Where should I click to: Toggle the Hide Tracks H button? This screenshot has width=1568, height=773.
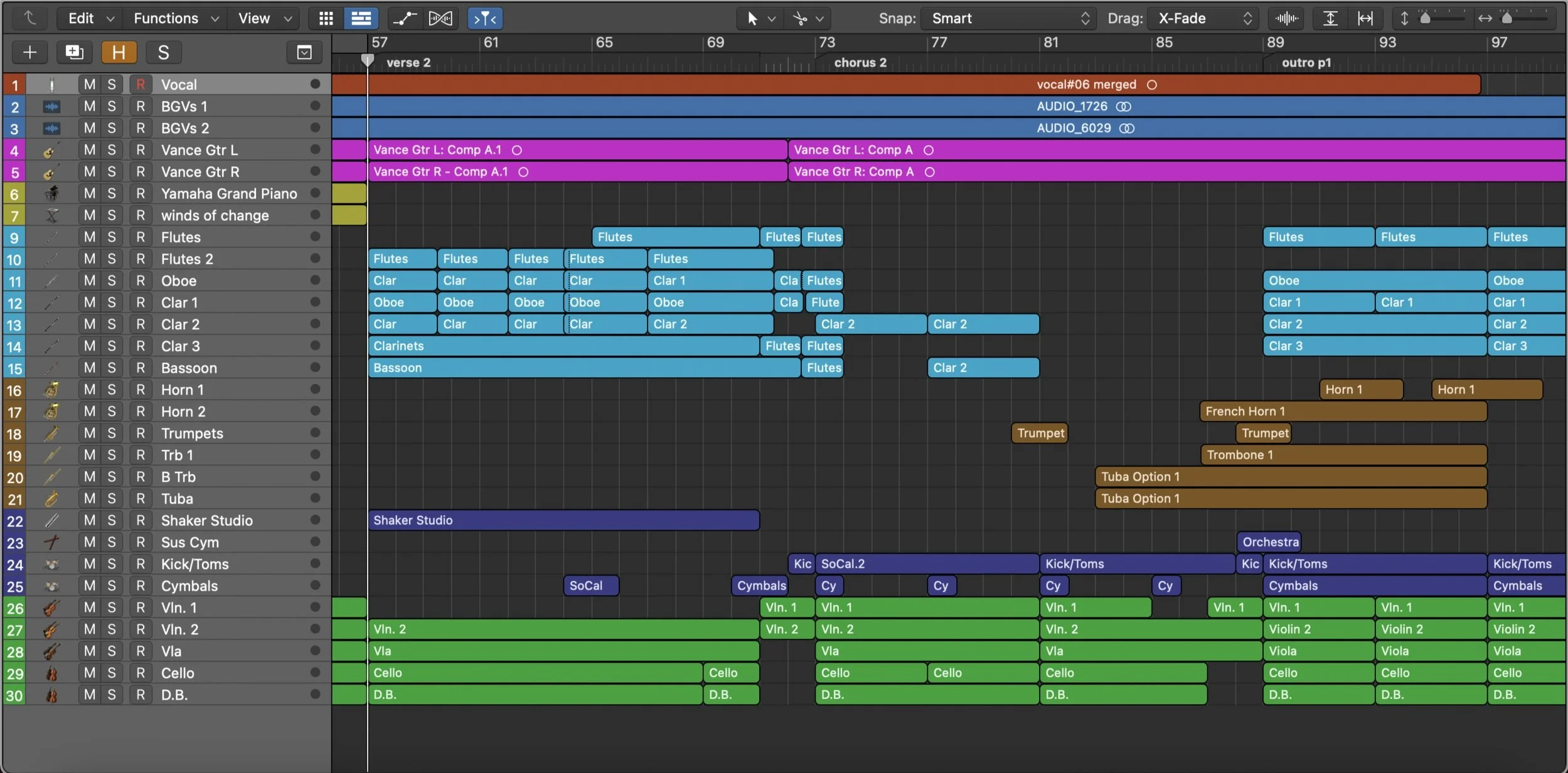119,52
